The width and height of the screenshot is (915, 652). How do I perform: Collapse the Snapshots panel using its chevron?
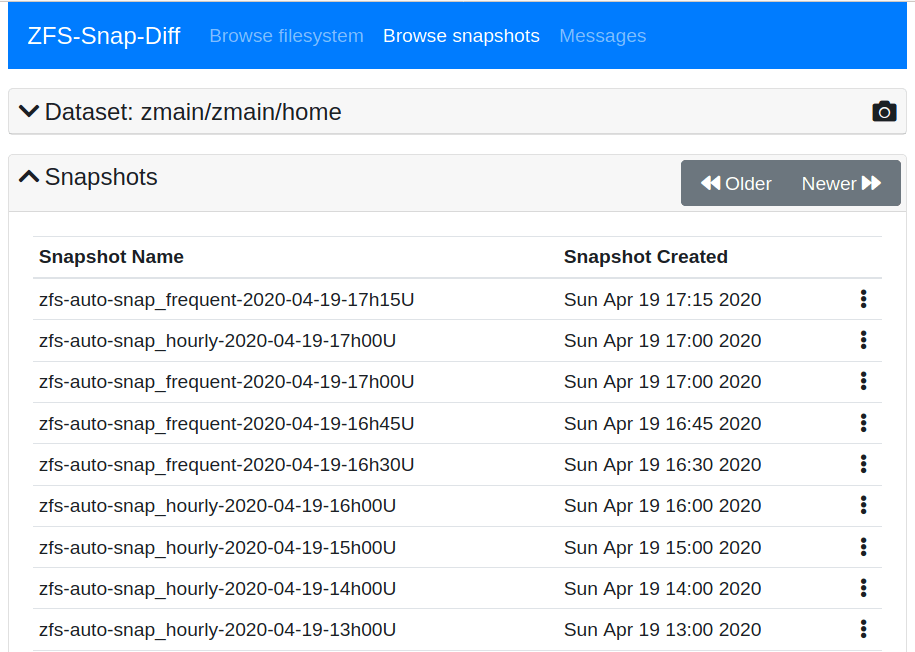tap(28, 176)
